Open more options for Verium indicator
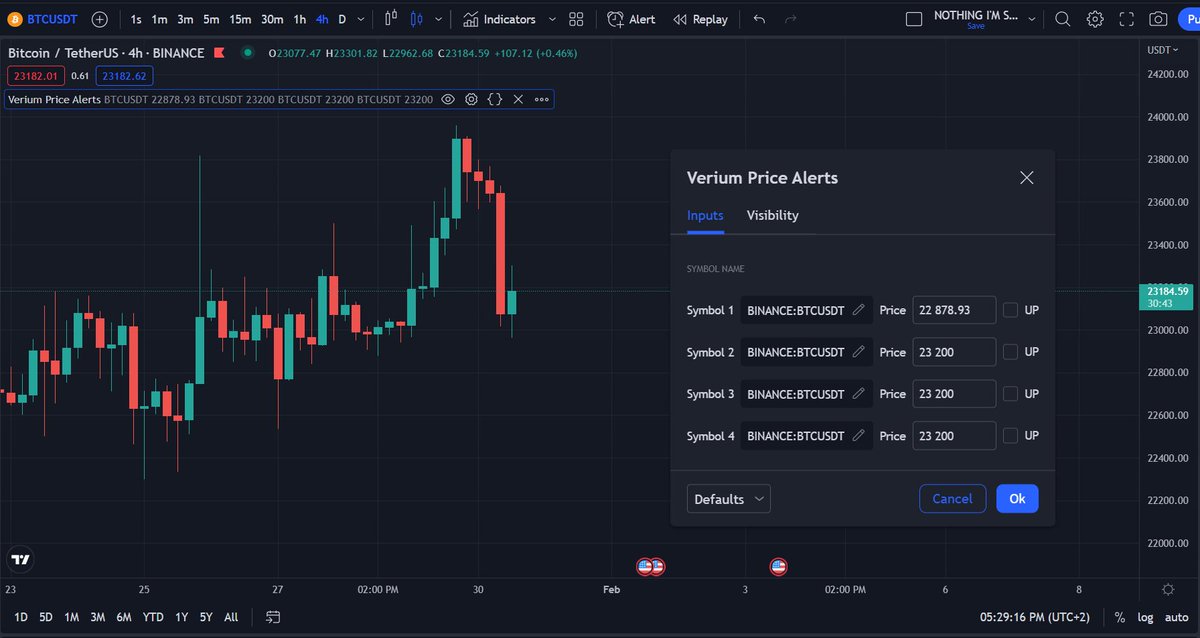1200x638 pixels. (542, 99)
